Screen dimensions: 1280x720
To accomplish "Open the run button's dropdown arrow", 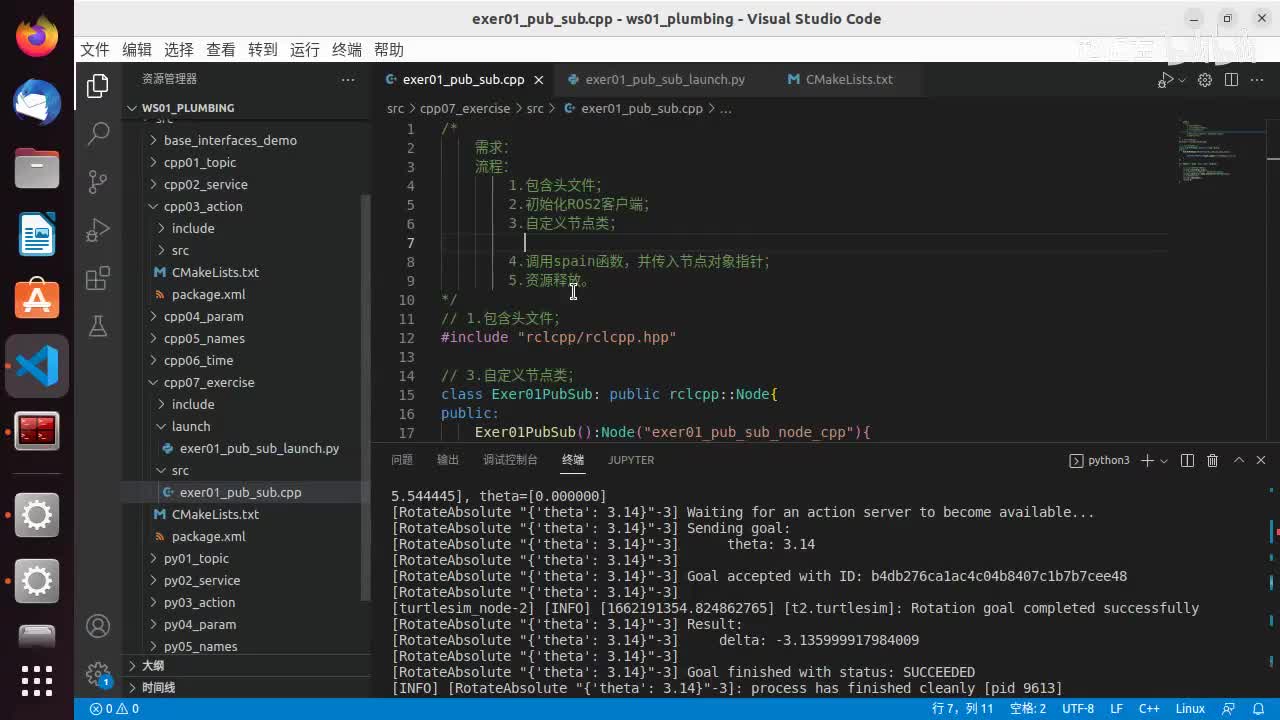I will click(1181, 80).
